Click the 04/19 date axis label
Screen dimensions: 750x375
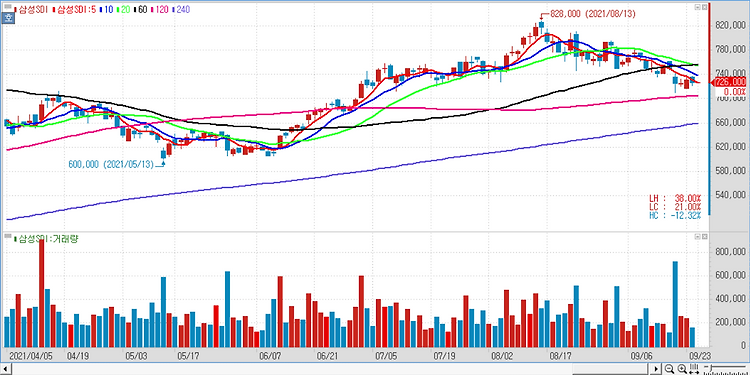coord(77,356)
